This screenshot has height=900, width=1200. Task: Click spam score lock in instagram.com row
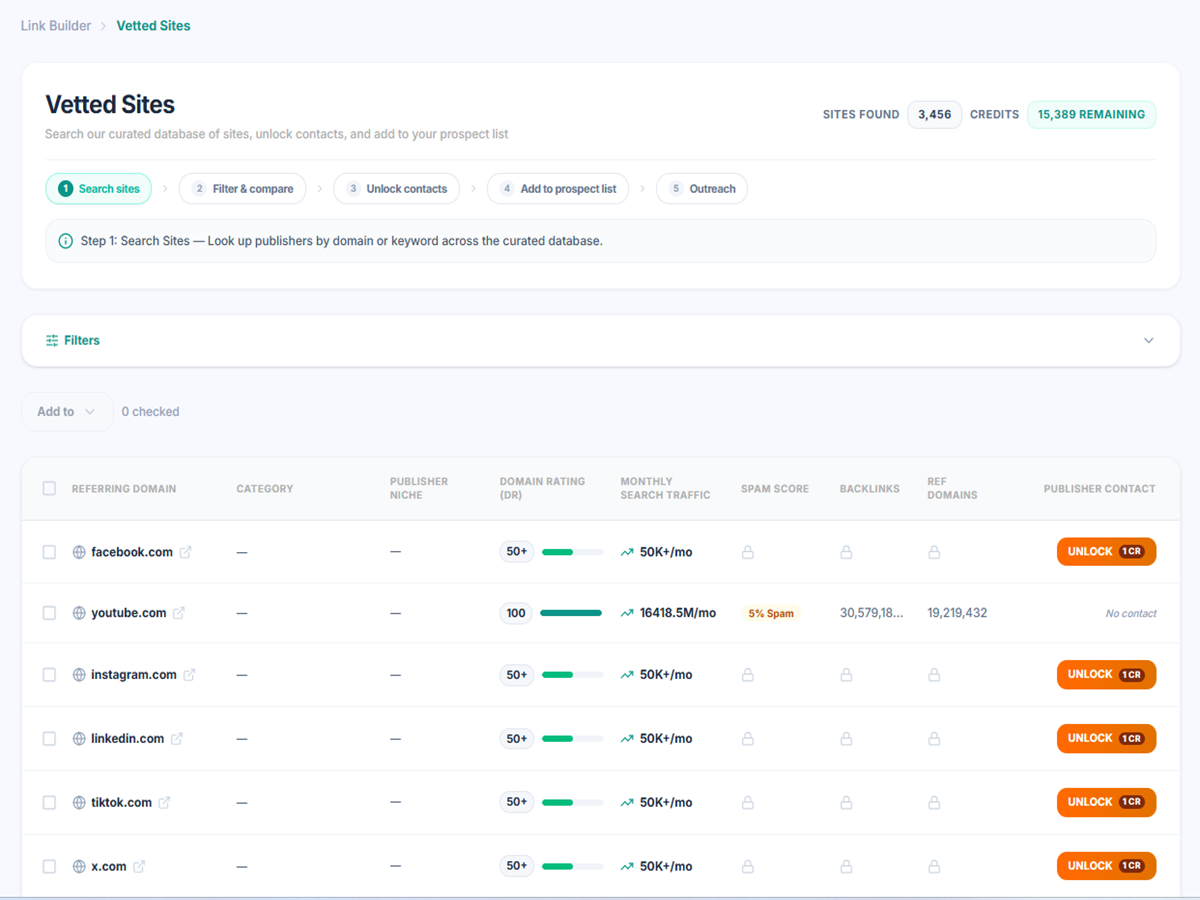point(748,675)
